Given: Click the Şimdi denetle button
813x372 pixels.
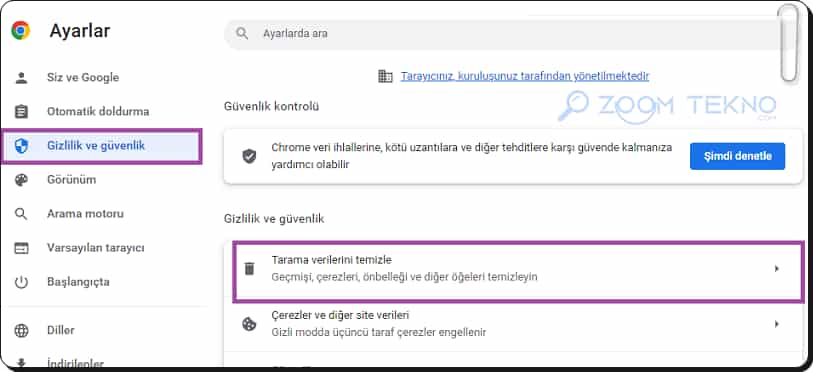Looking at the screenshot, I should [737, 156].
